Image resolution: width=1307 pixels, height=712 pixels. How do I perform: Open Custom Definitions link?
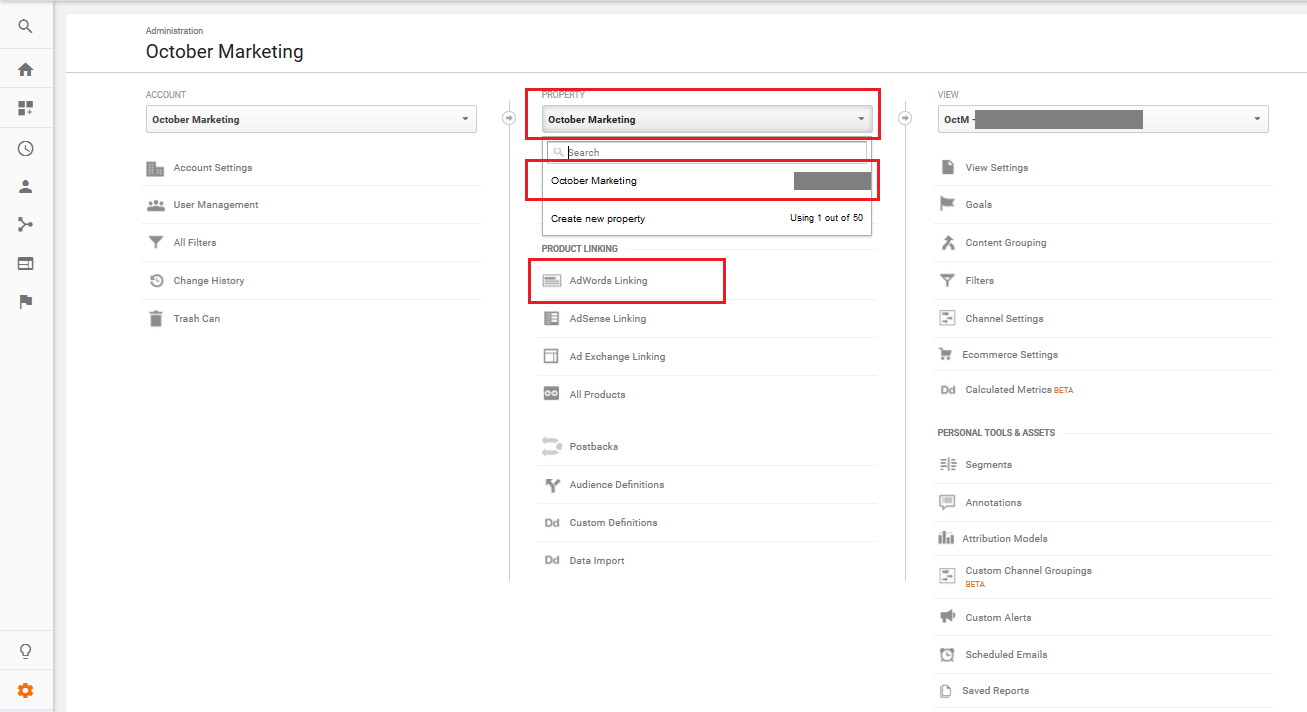coord(614,523)
